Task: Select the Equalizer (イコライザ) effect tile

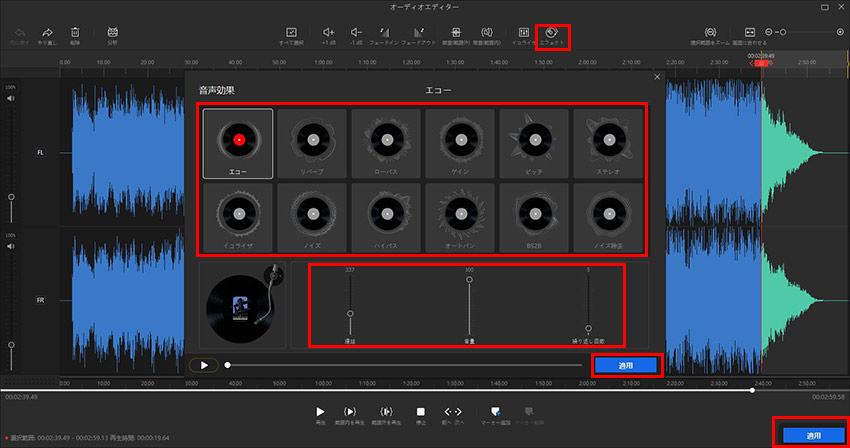Action: click(x=238, y=218)
